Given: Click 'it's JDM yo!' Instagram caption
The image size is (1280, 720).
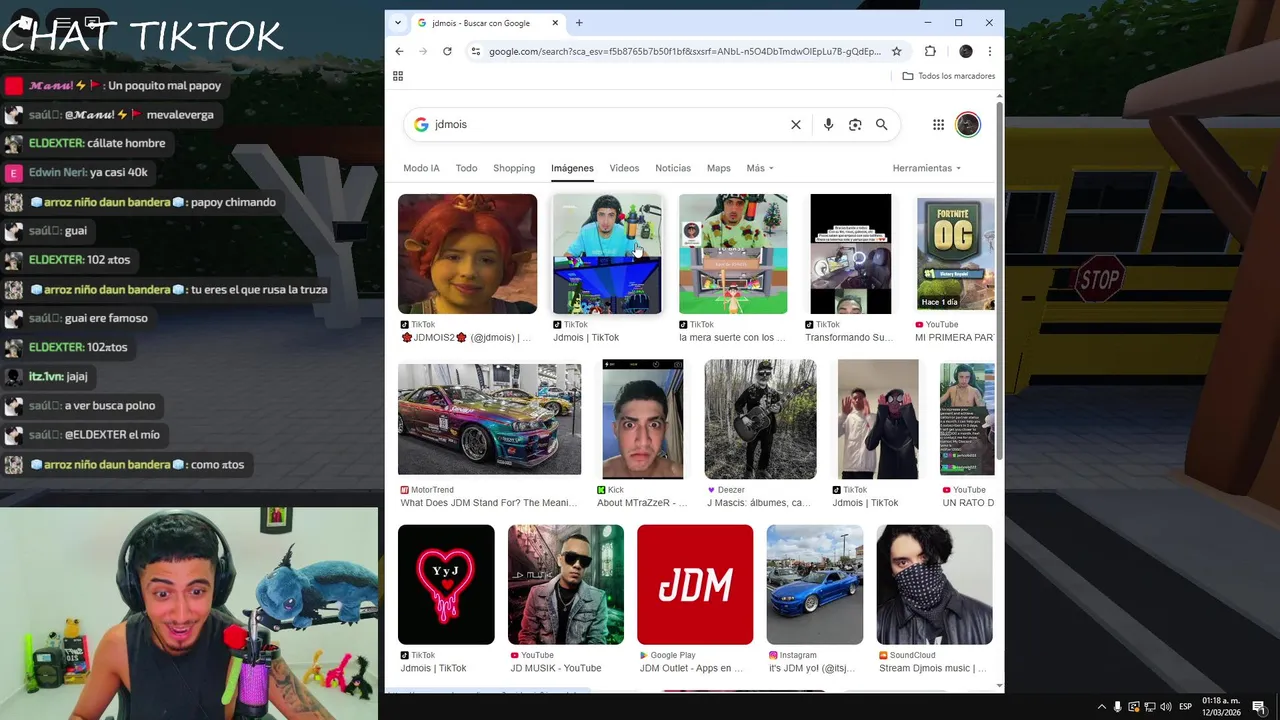Looking at the screenshot, I should [x=812, y=668].
